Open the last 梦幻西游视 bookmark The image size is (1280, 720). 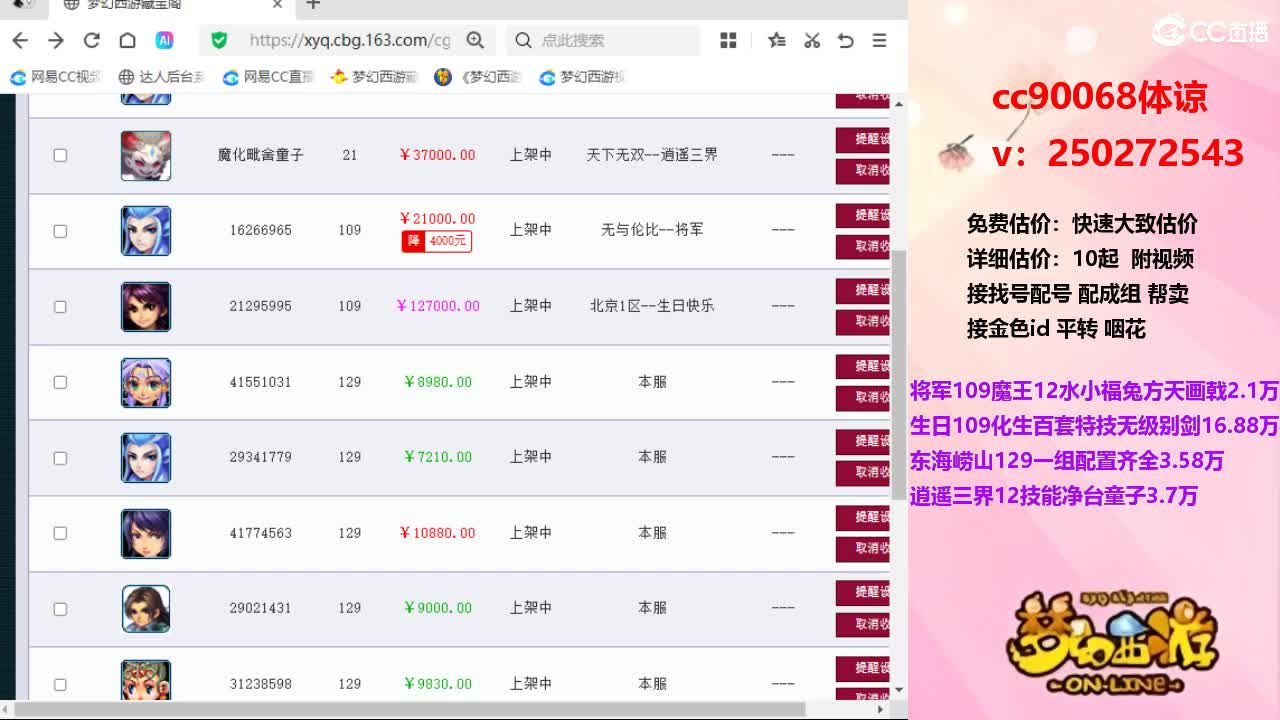pos(582,77)
